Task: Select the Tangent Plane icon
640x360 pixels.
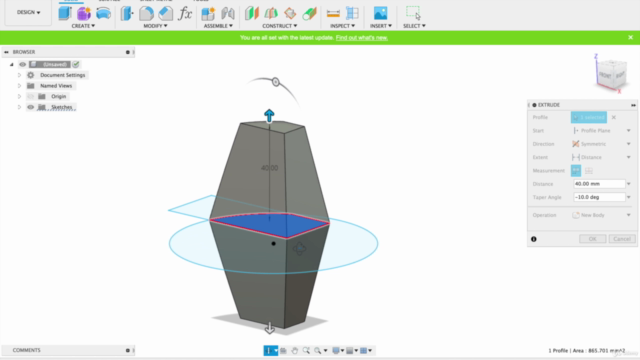Action: (290, 13)
